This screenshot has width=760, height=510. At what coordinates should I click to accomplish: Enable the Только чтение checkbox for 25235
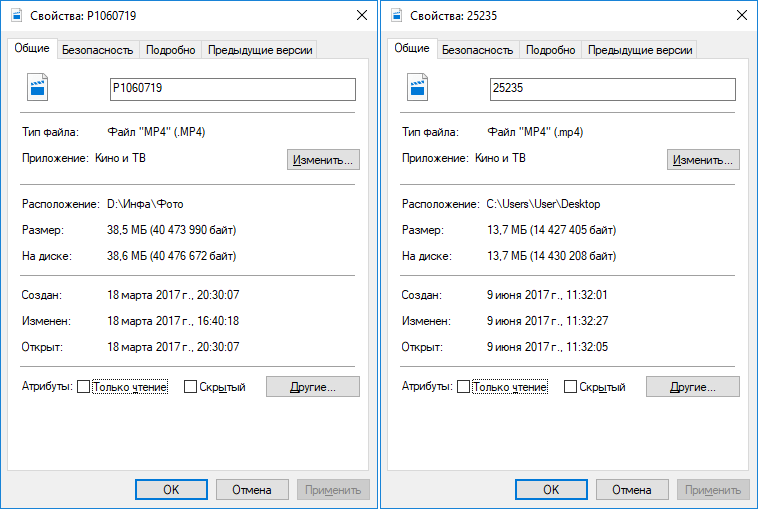(463, 387)
